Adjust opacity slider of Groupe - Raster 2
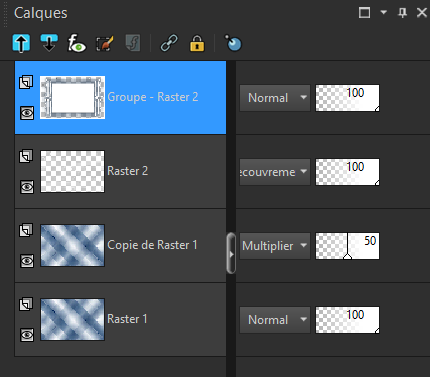 [347, 98]
